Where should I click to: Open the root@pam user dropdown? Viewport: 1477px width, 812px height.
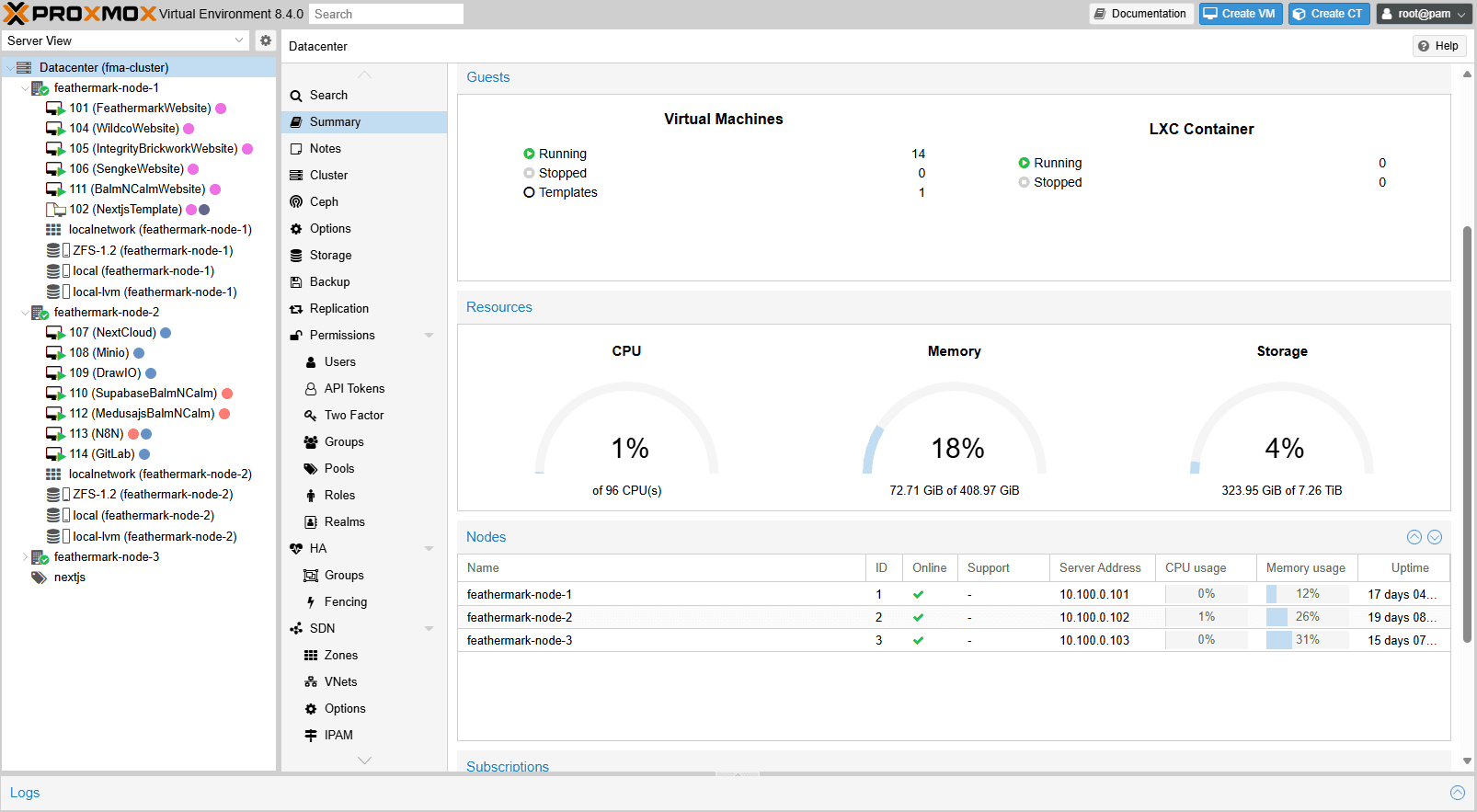1424,14
